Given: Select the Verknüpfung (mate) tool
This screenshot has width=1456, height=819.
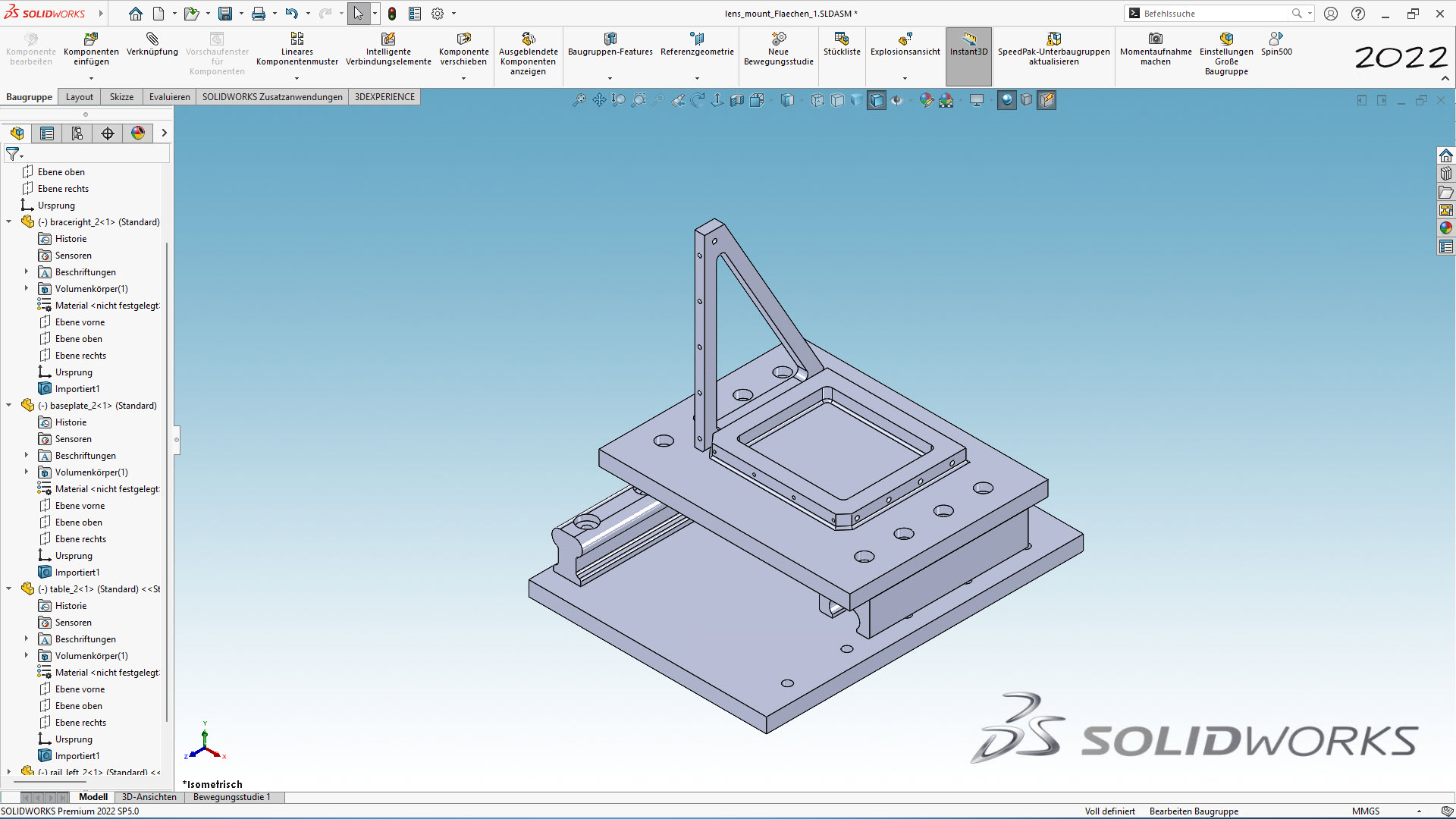Looking at the screenshot, I should click(152, 45).
